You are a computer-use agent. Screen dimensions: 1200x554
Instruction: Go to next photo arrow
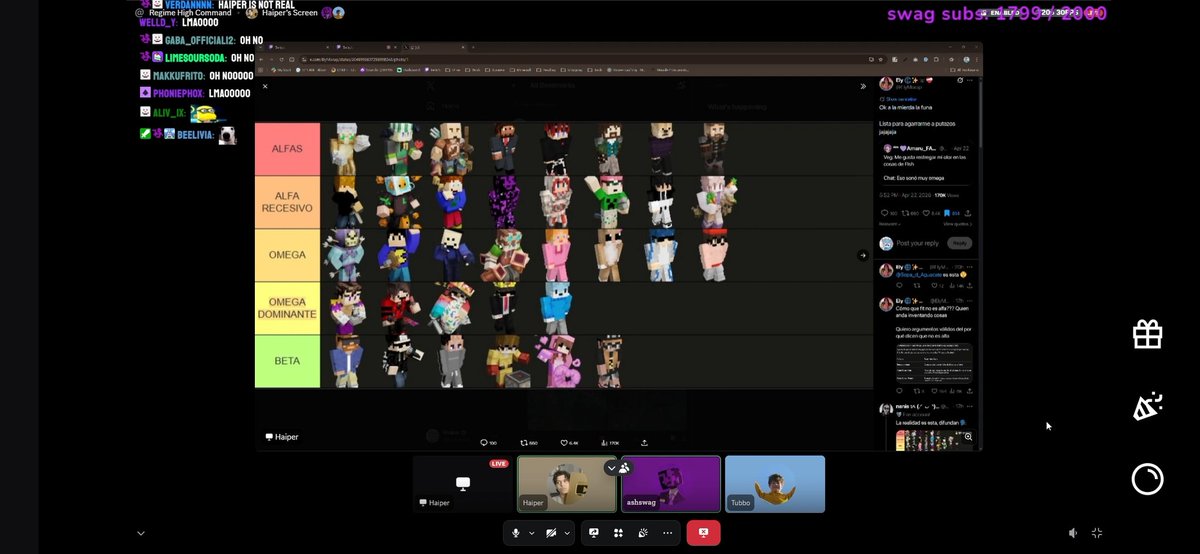pos(863,255)
